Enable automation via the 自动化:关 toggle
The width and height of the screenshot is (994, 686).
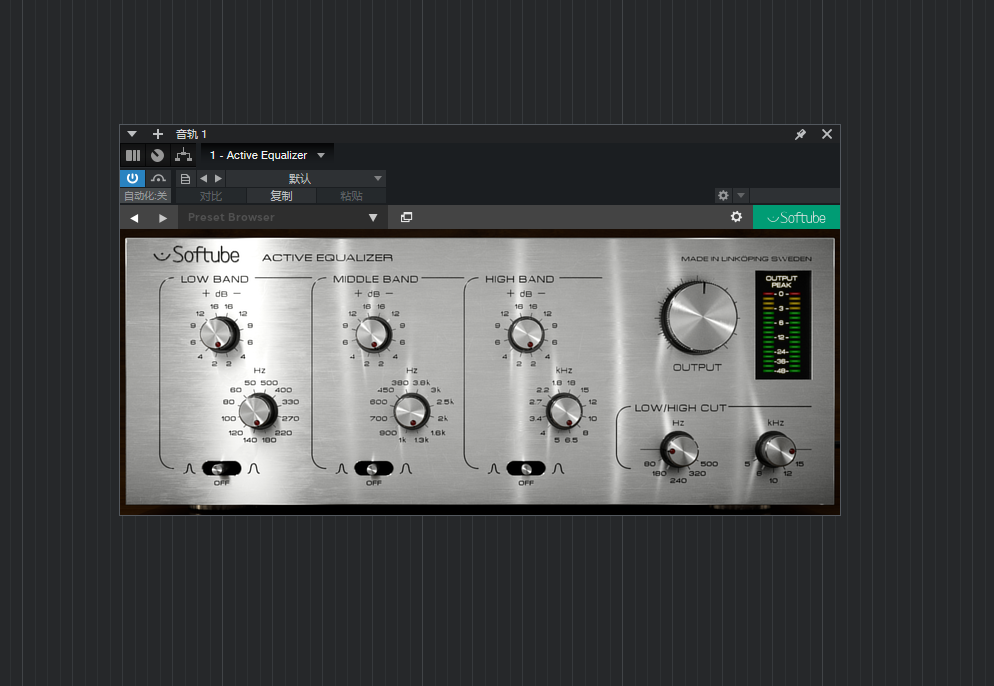(145, 195)
